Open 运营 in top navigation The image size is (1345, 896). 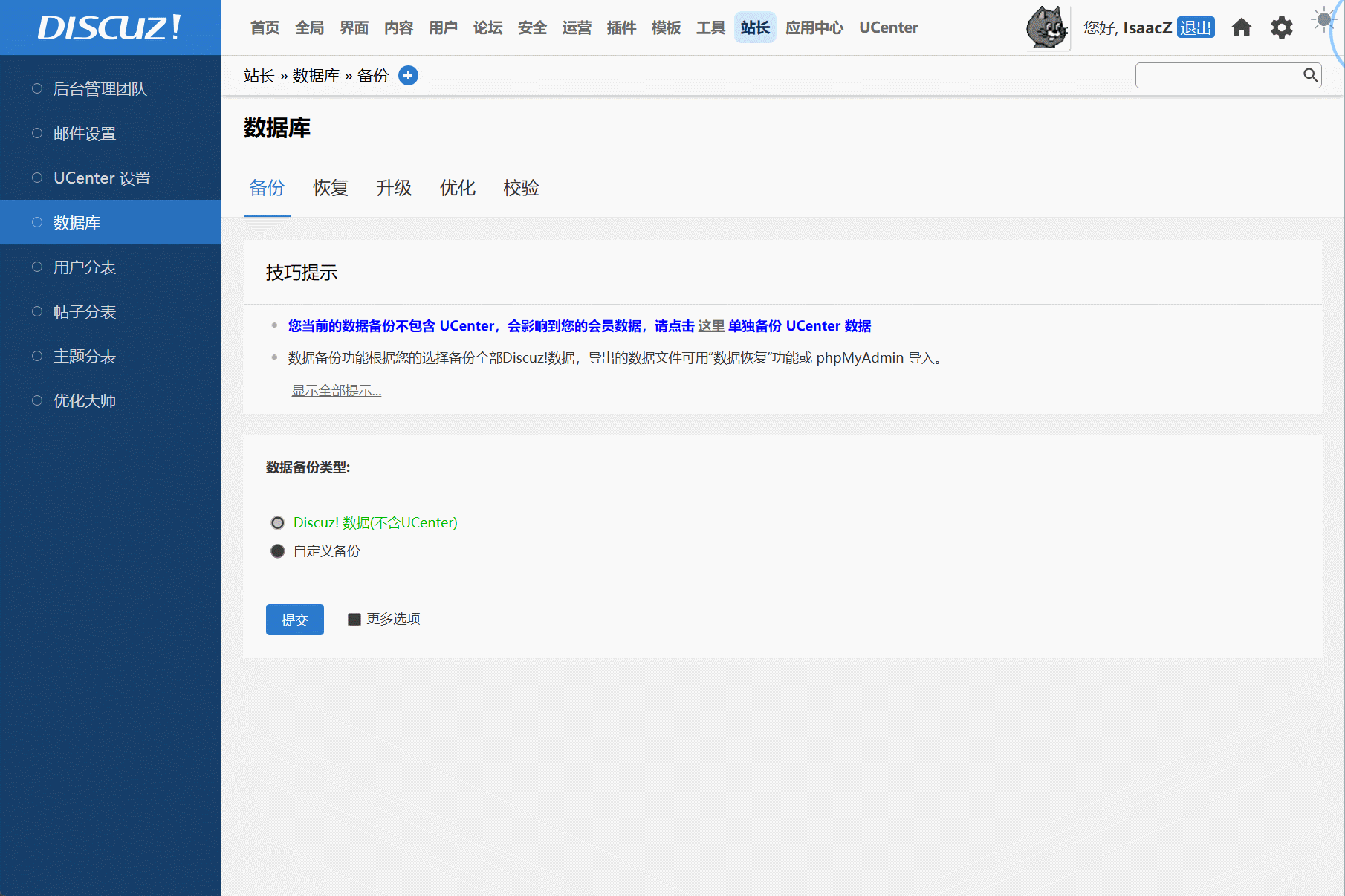[577, 27]
